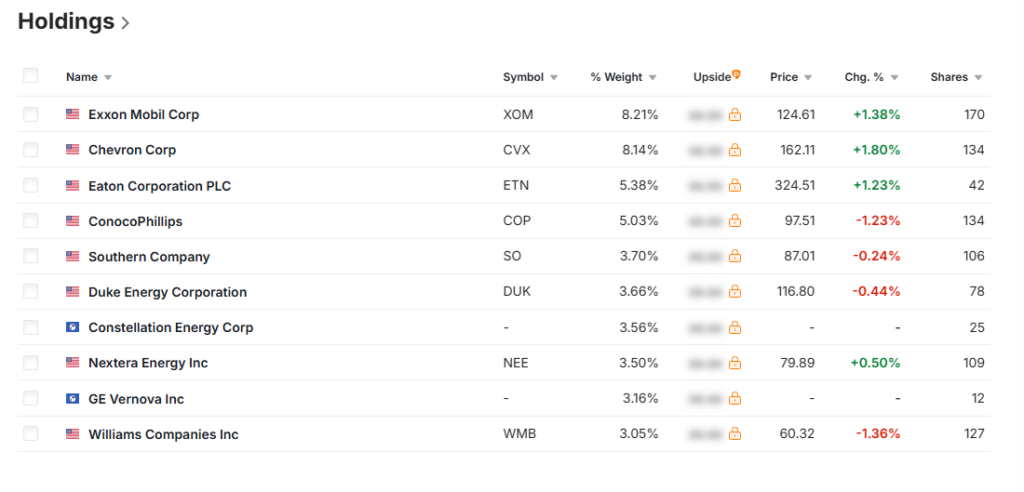Open the Nextera Energy Inc holding

[x=148, y=363]
